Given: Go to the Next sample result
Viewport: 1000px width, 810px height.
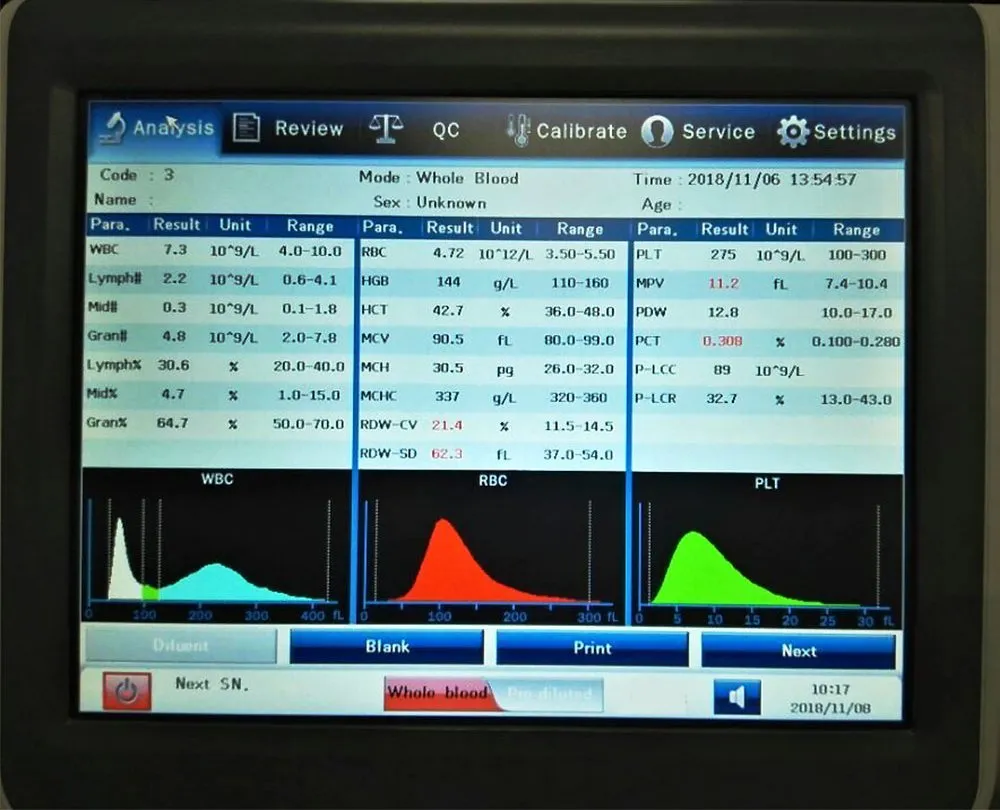Looking at the screenshot, I should click(x=798, y=650).
